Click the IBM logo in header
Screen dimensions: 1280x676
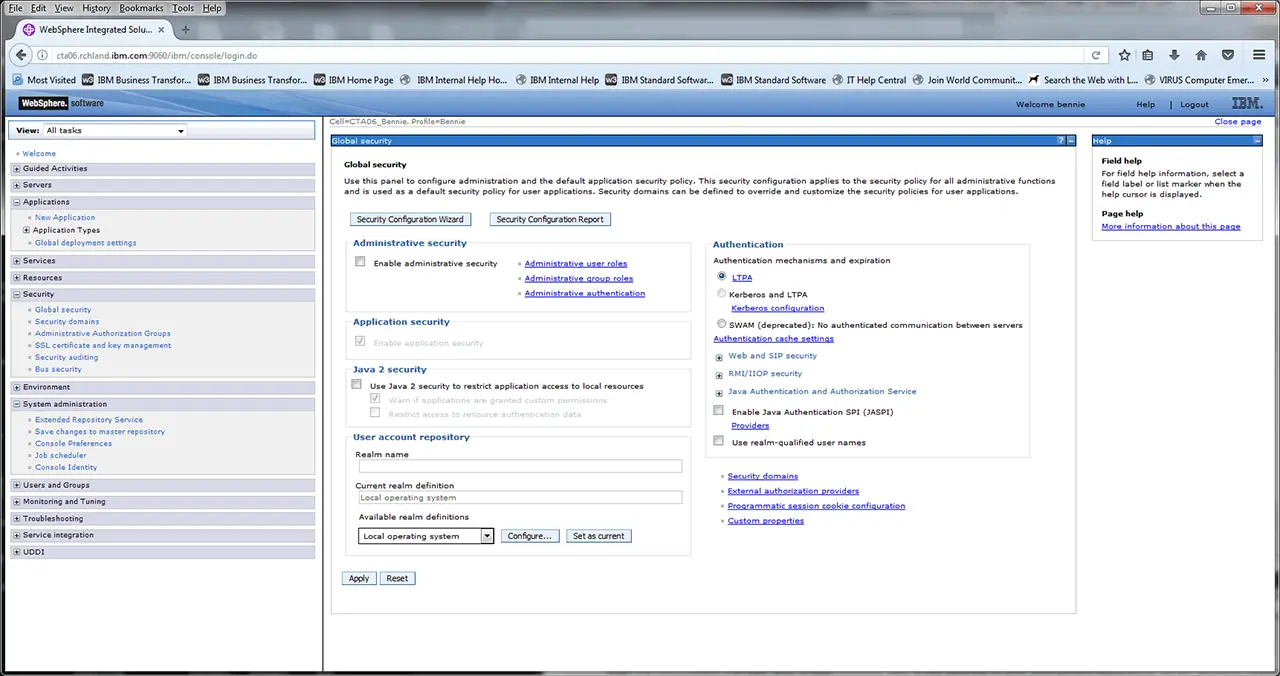[x=1246, y=103]
